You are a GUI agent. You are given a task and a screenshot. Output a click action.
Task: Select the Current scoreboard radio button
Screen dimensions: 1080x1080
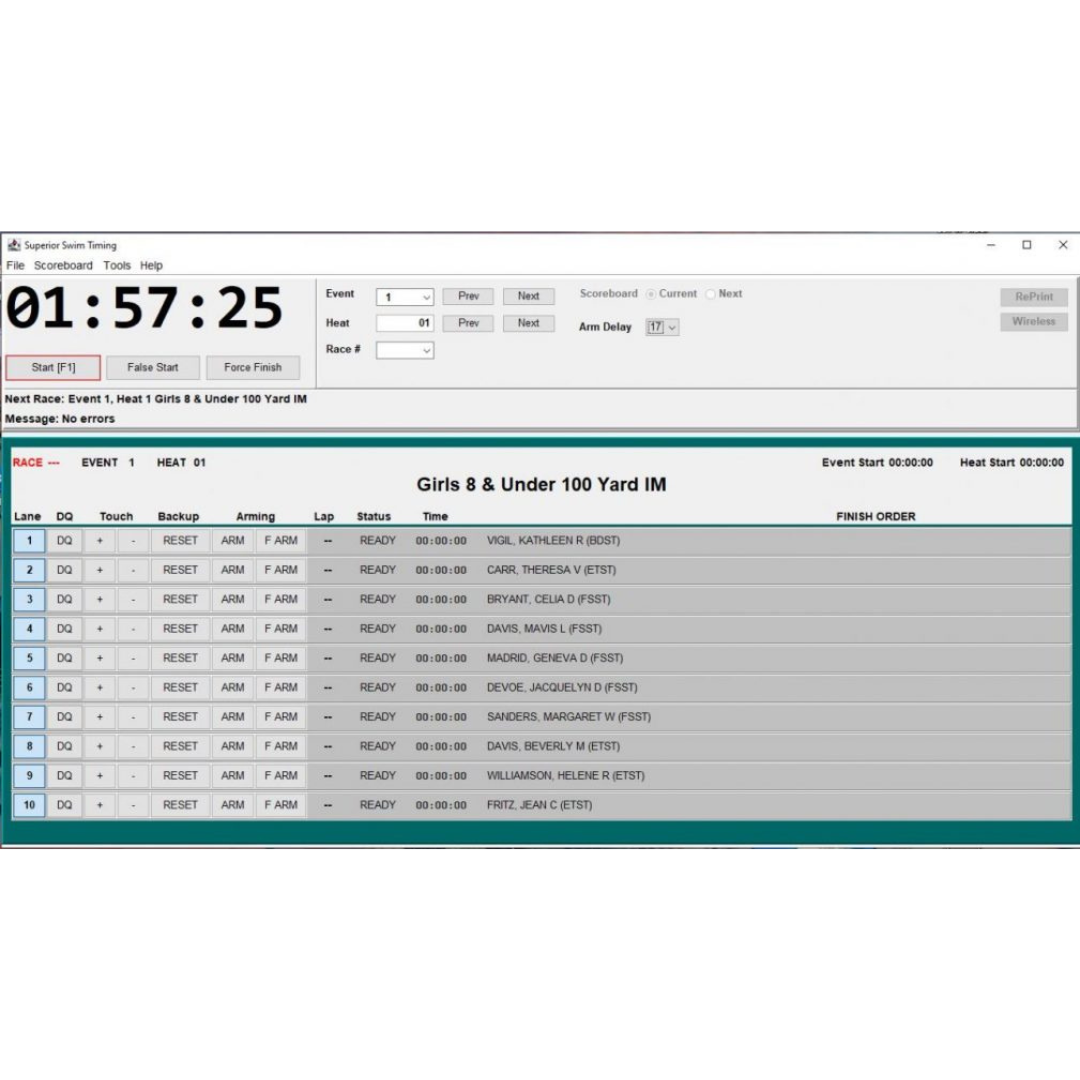pyautogui.click(x=650, y=294)
